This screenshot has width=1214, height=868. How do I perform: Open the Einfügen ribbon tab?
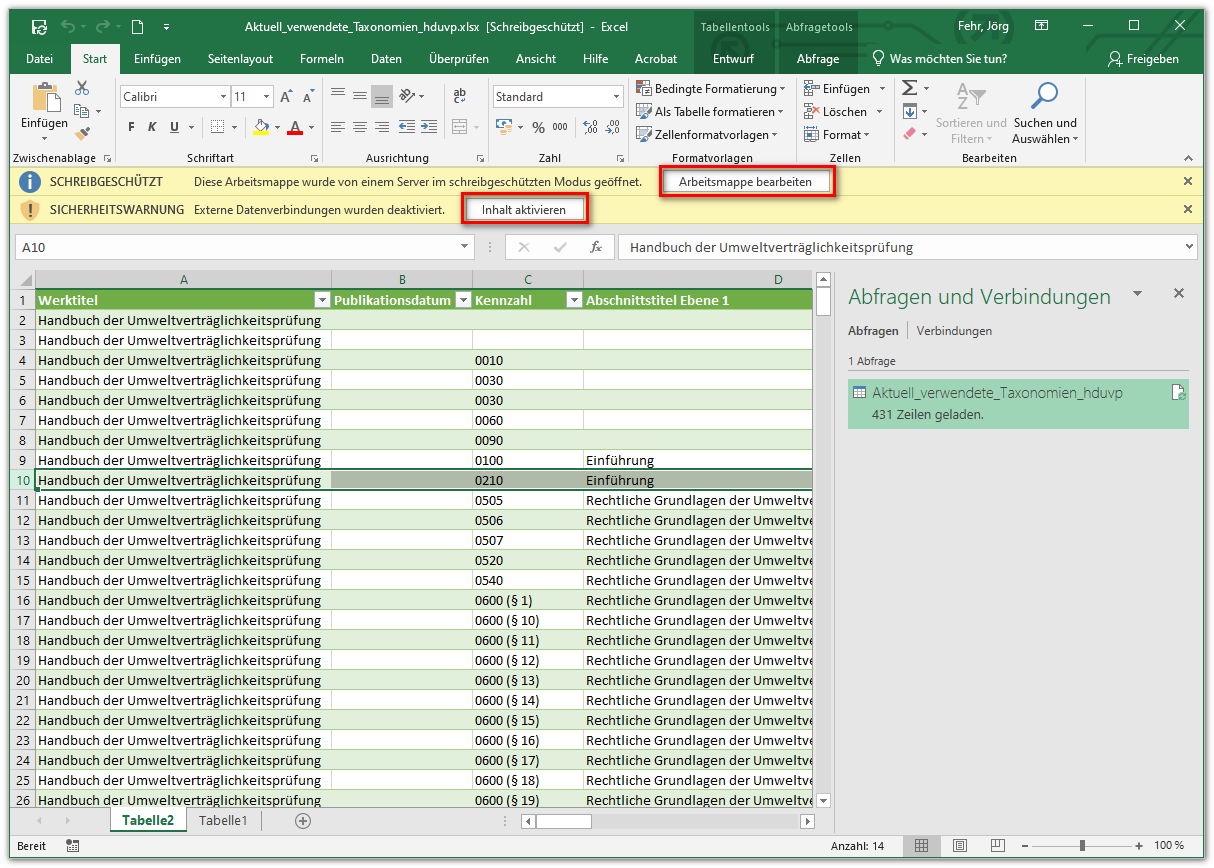click(x=157, y=59)
